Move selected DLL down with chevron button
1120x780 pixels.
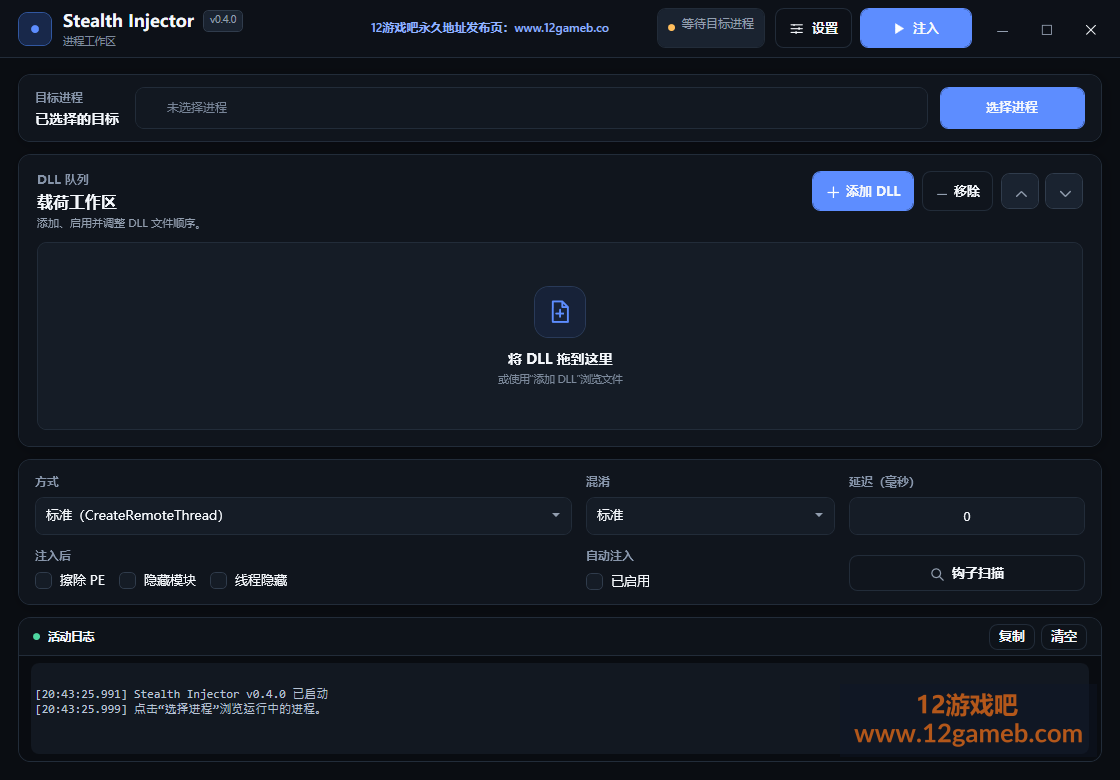coord(1064,191)
